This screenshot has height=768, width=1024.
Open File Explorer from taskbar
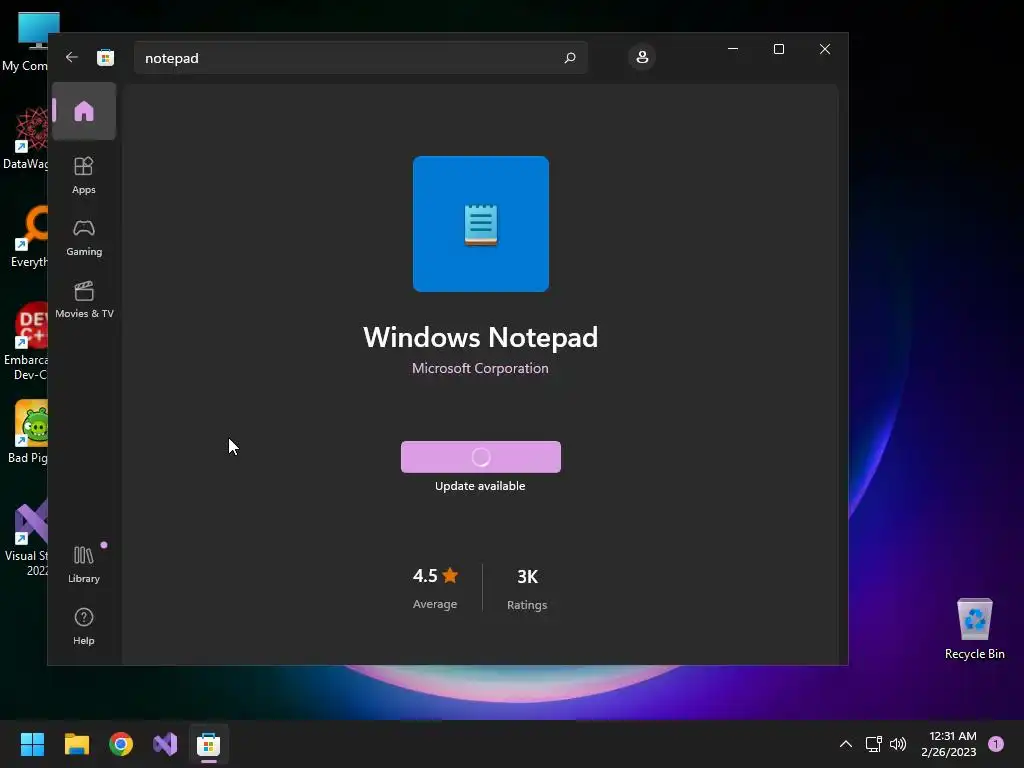[76, 744]
